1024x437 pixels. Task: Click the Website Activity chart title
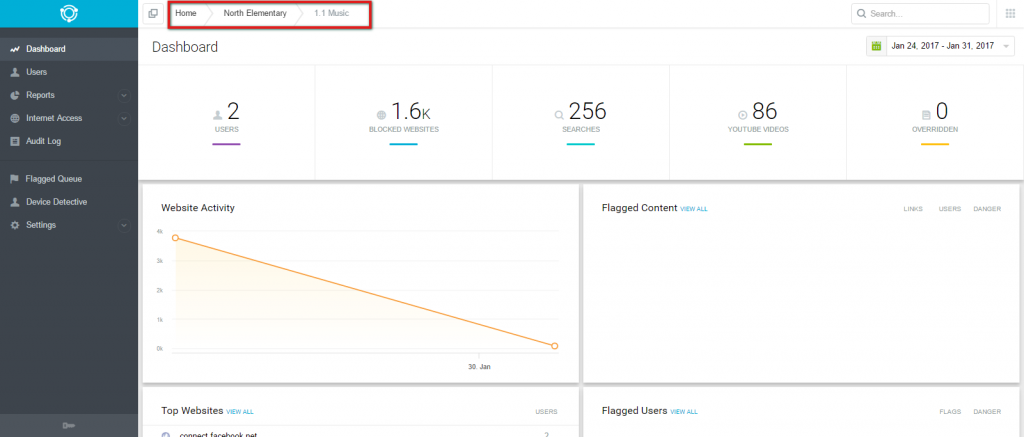198,208
